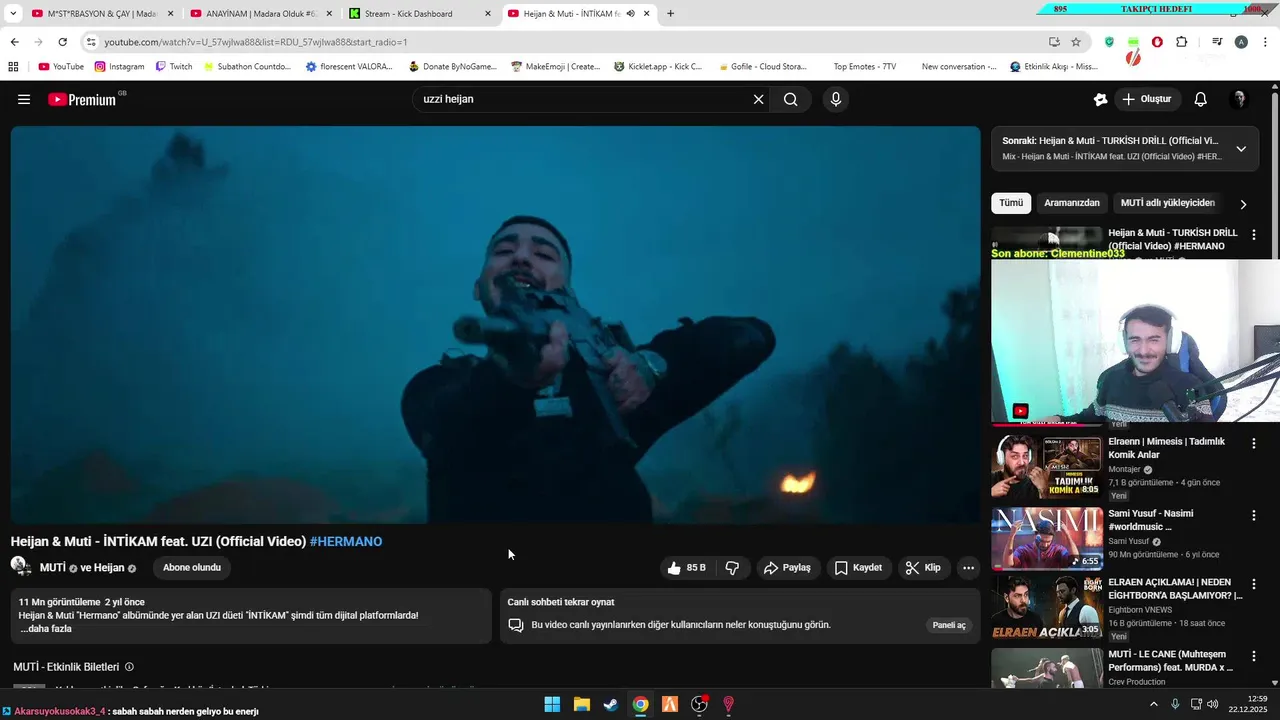
Task: Open the YouTube hamburger guide menu
Action: 24,99
